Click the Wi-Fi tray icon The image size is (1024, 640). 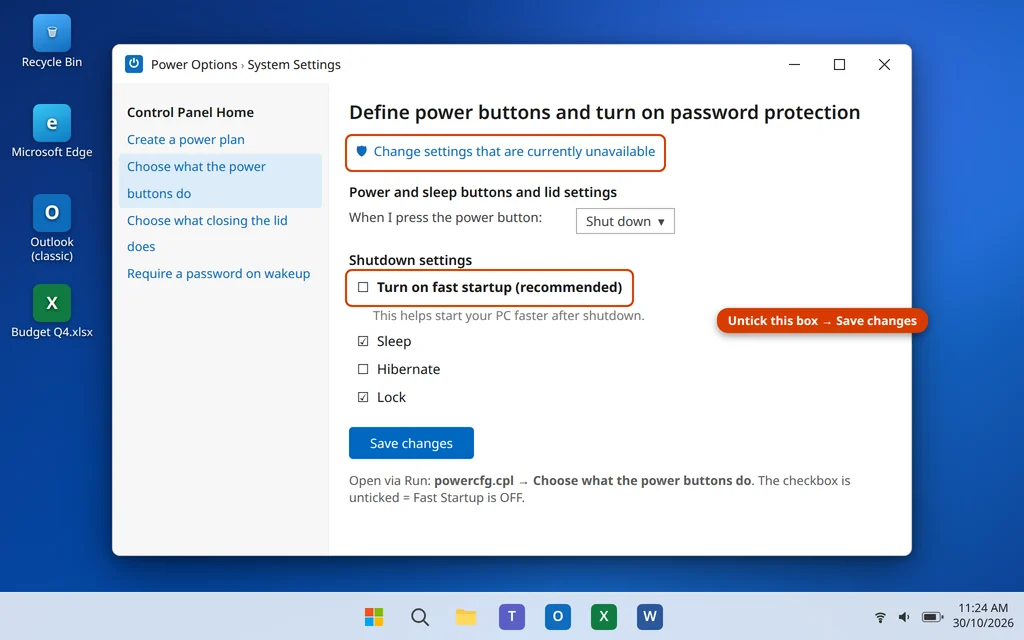880,617
